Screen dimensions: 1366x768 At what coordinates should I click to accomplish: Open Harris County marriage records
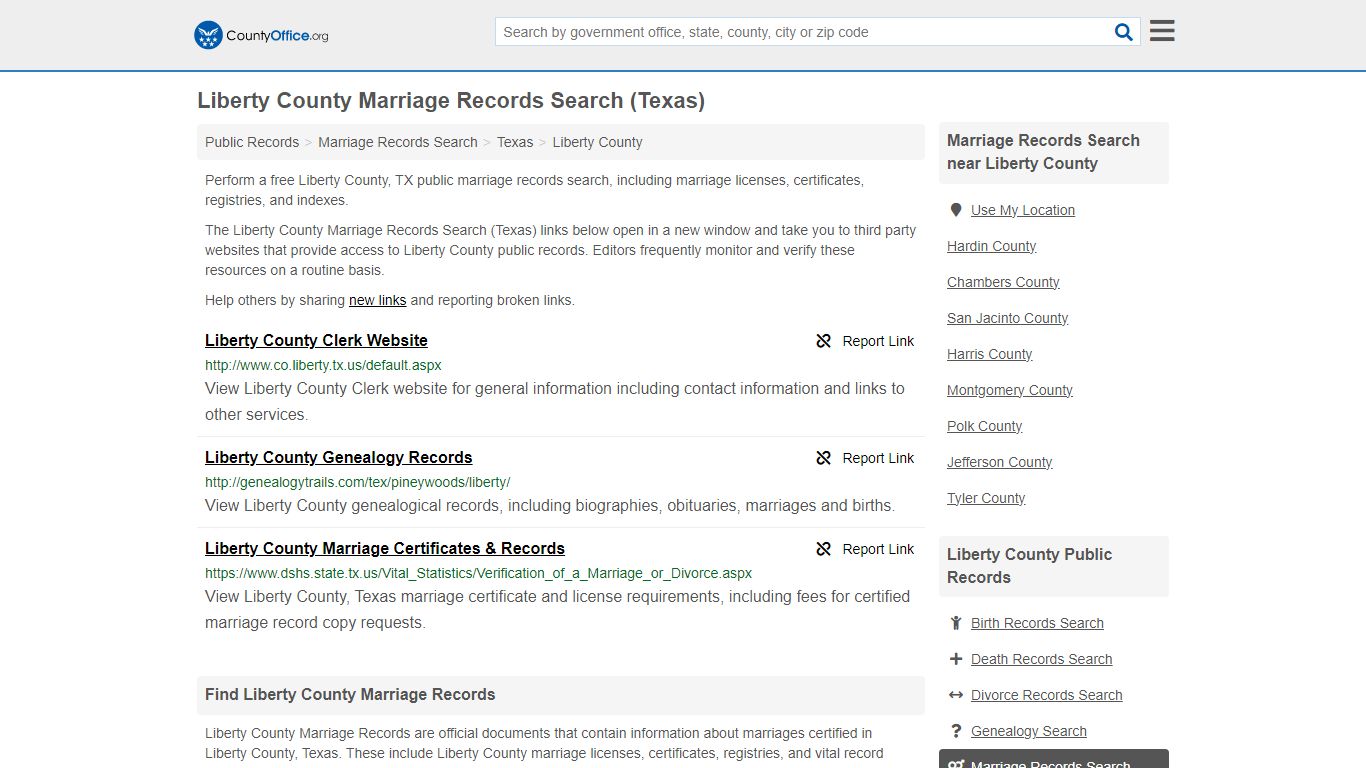(989, 354)
